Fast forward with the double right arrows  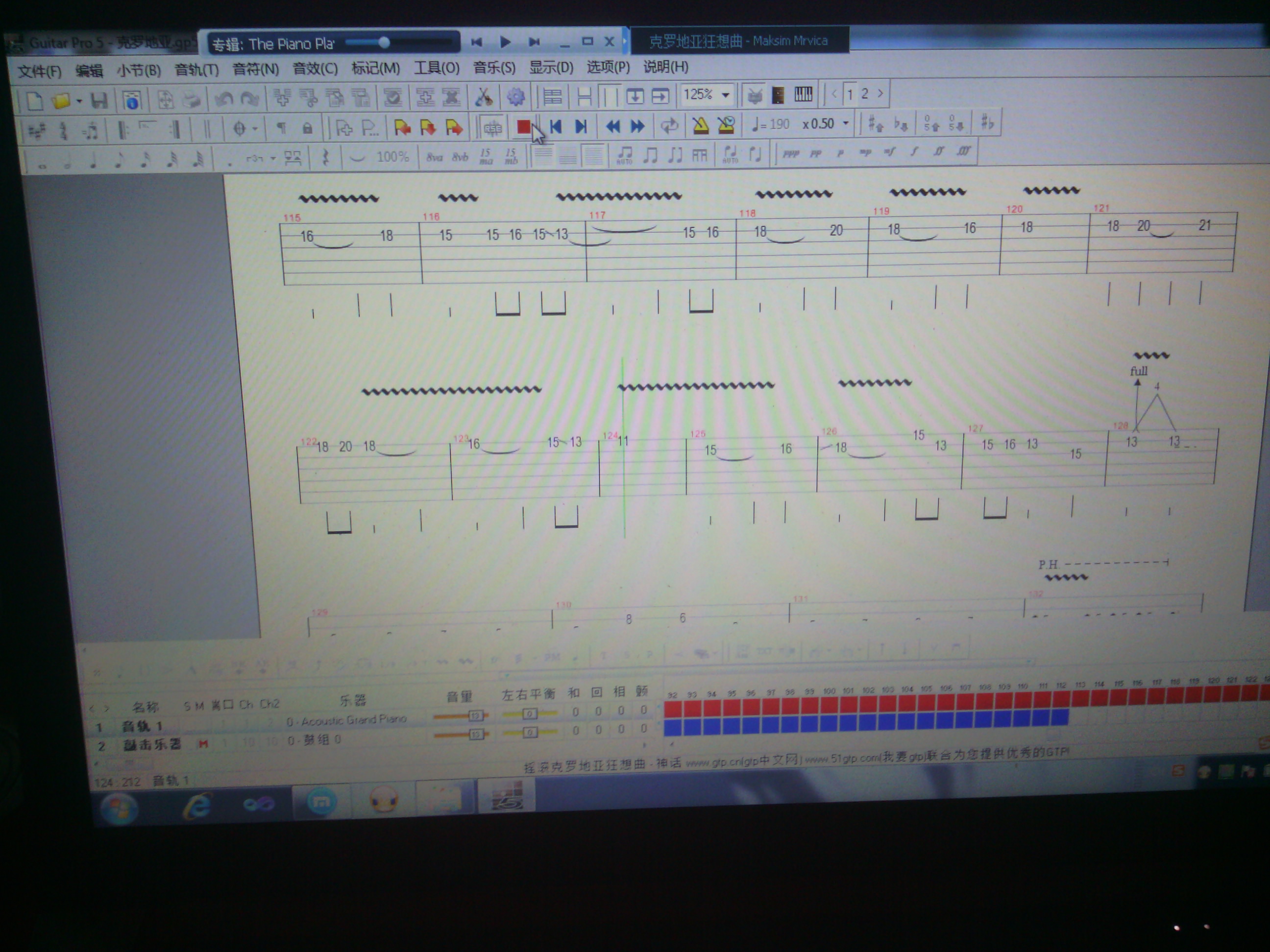coord(637,126)
